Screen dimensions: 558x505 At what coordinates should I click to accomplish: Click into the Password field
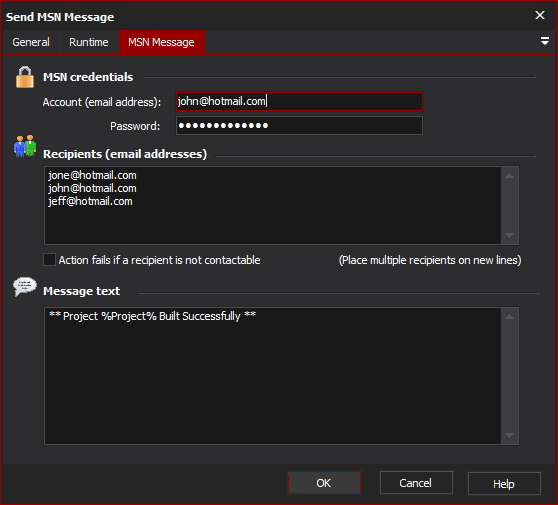pos(299,125)
